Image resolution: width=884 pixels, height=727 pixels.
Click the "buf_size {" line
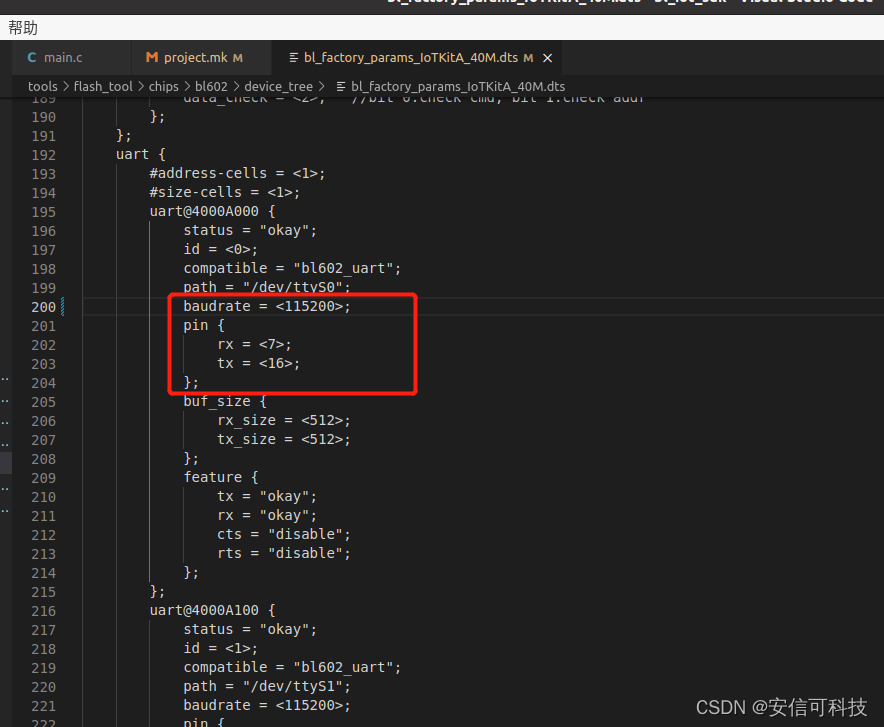[x=225, y=401]
